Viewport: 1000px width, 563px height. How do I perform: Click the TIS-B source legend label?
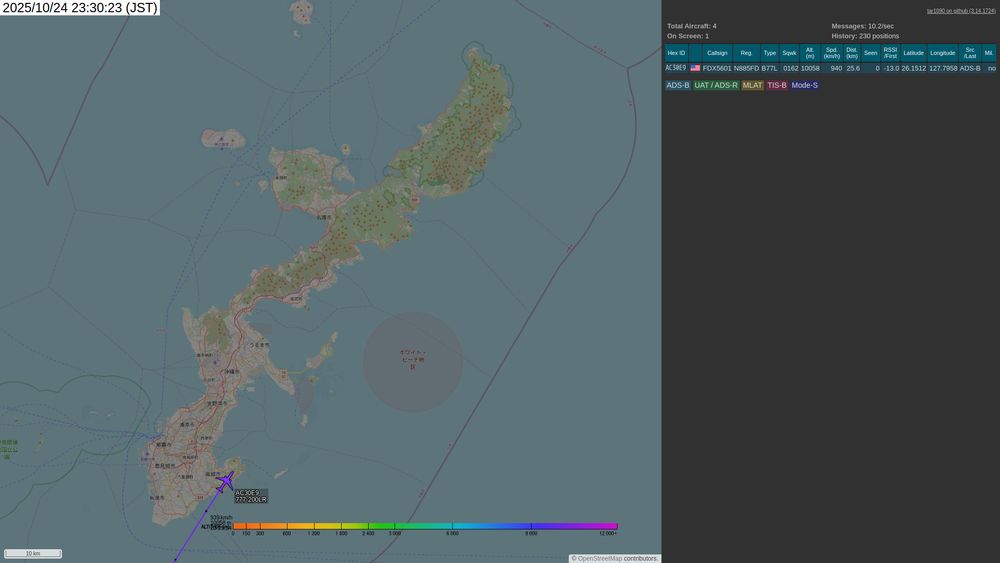click(776, 85)
